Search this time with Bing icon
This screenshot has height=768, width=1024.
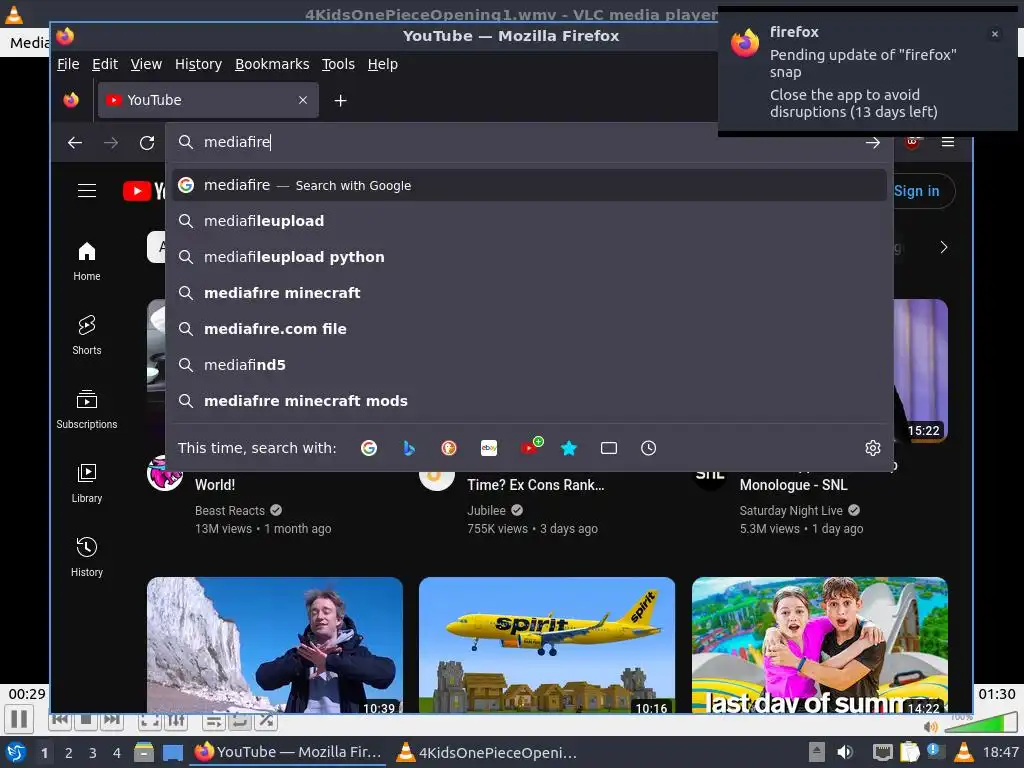(x=409, y=448)
